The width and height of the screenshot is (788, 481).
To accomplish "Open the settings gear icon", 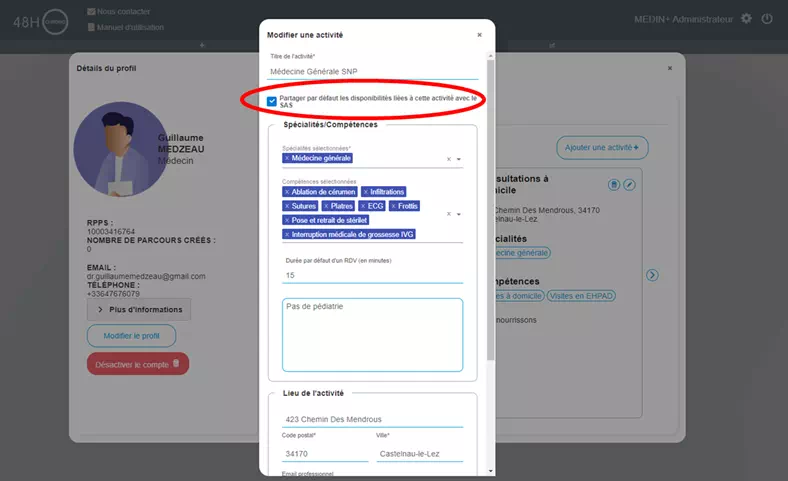I will [746, 19].
